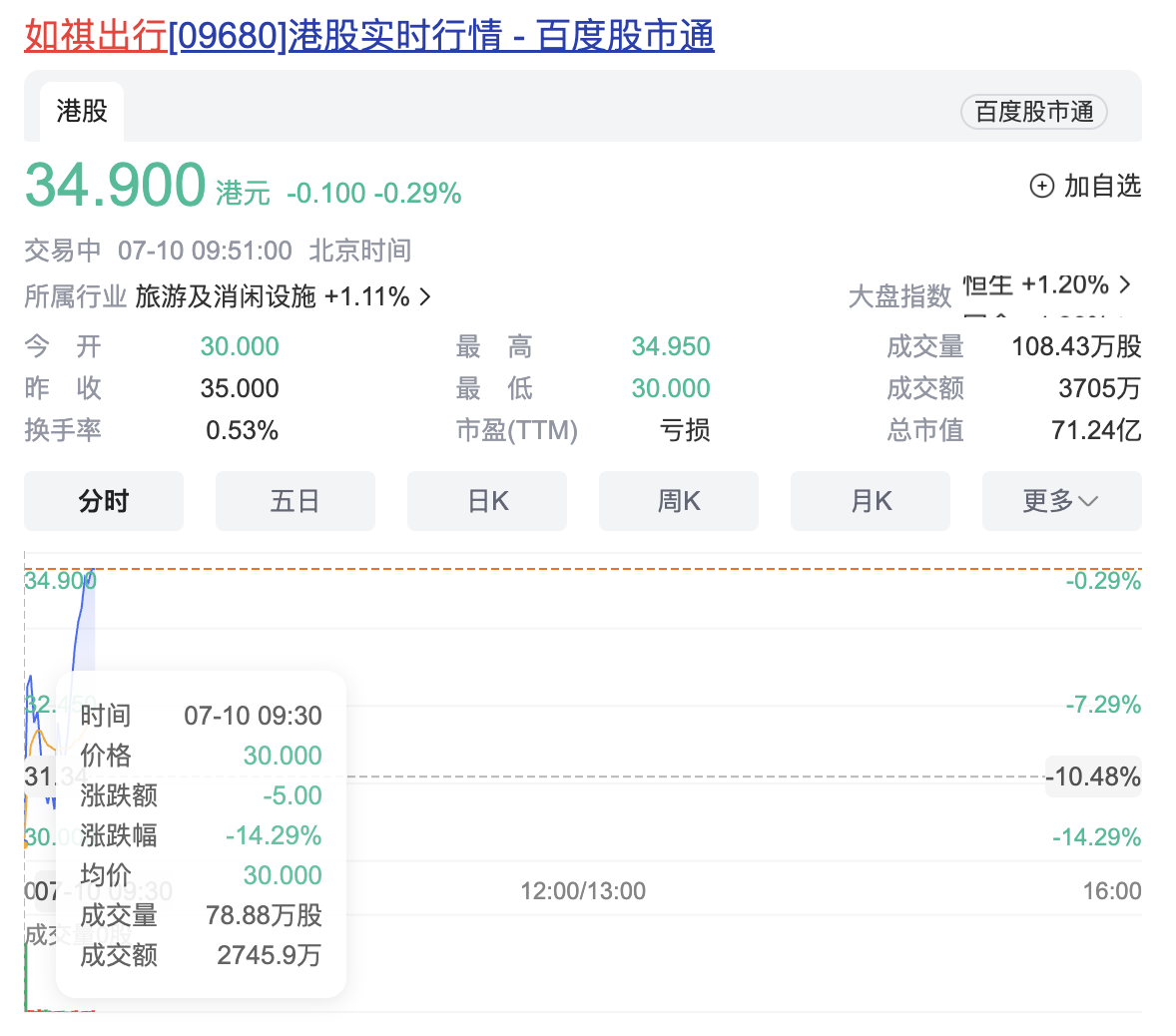Click the 总市值 value 71.24亿
This screenshot has height=1036, width=1176.
click(x=1096, y=430)
